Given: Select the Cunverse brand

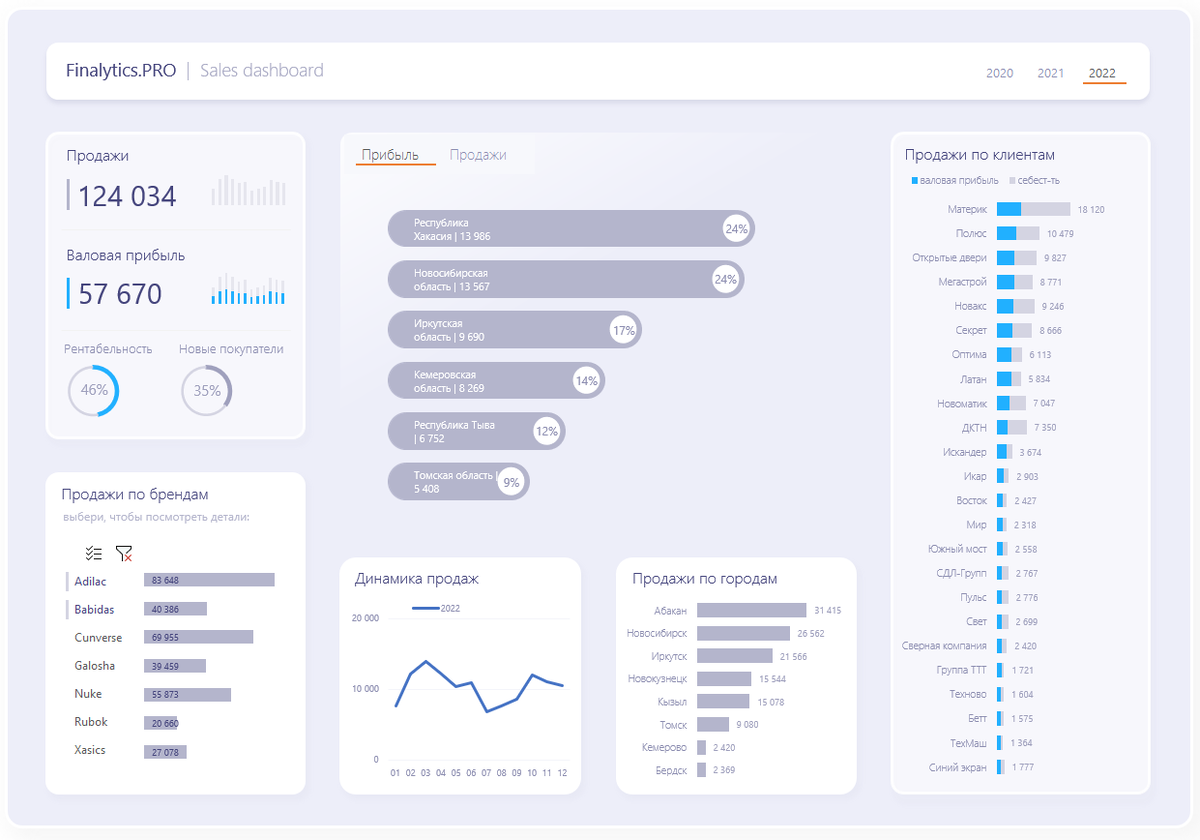Looking at the screenshot, I should [x=98, y=637].
